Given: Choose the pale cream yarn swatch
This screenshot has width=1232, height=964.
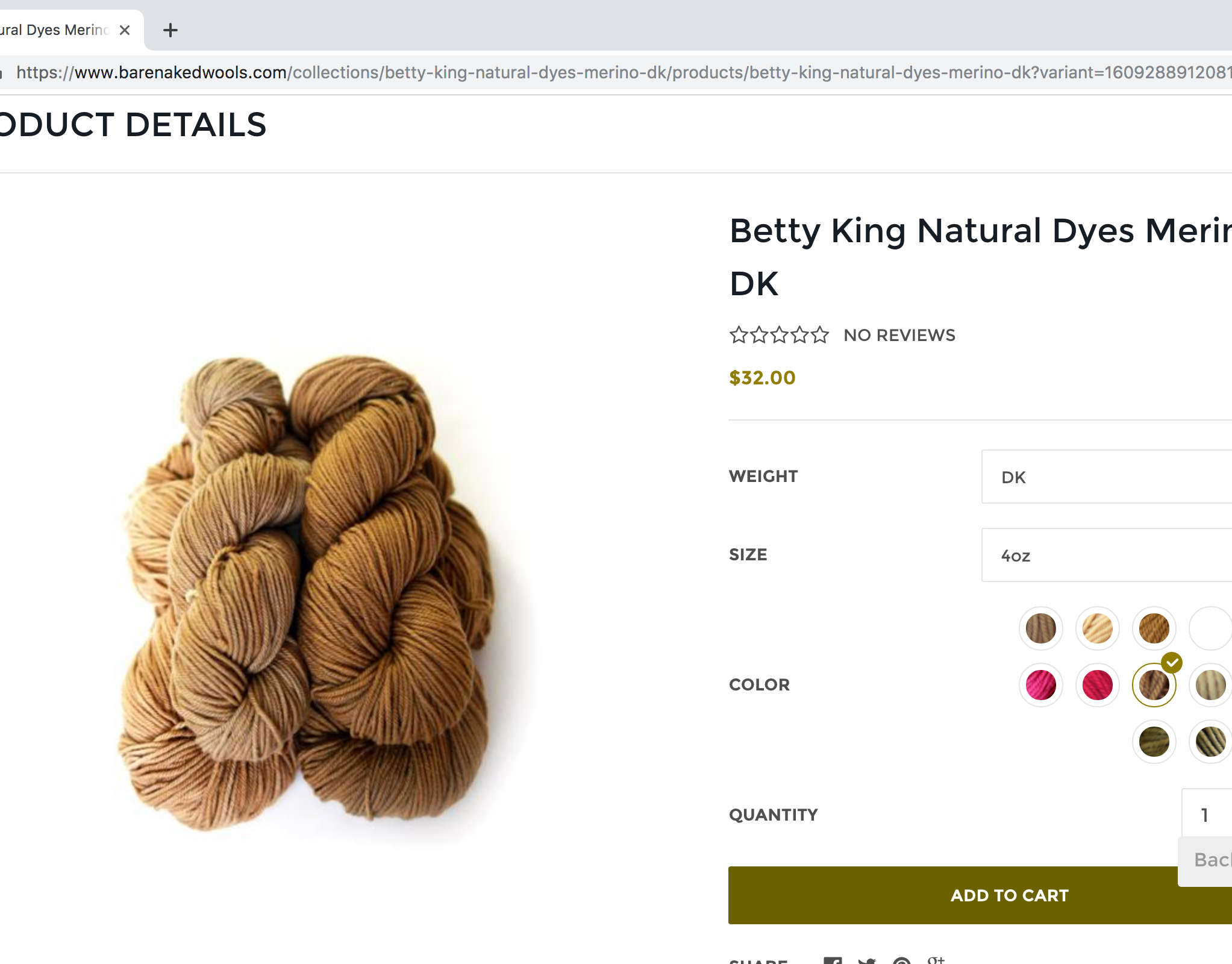Looking at the screenshot, I should tap(1098, 628).
